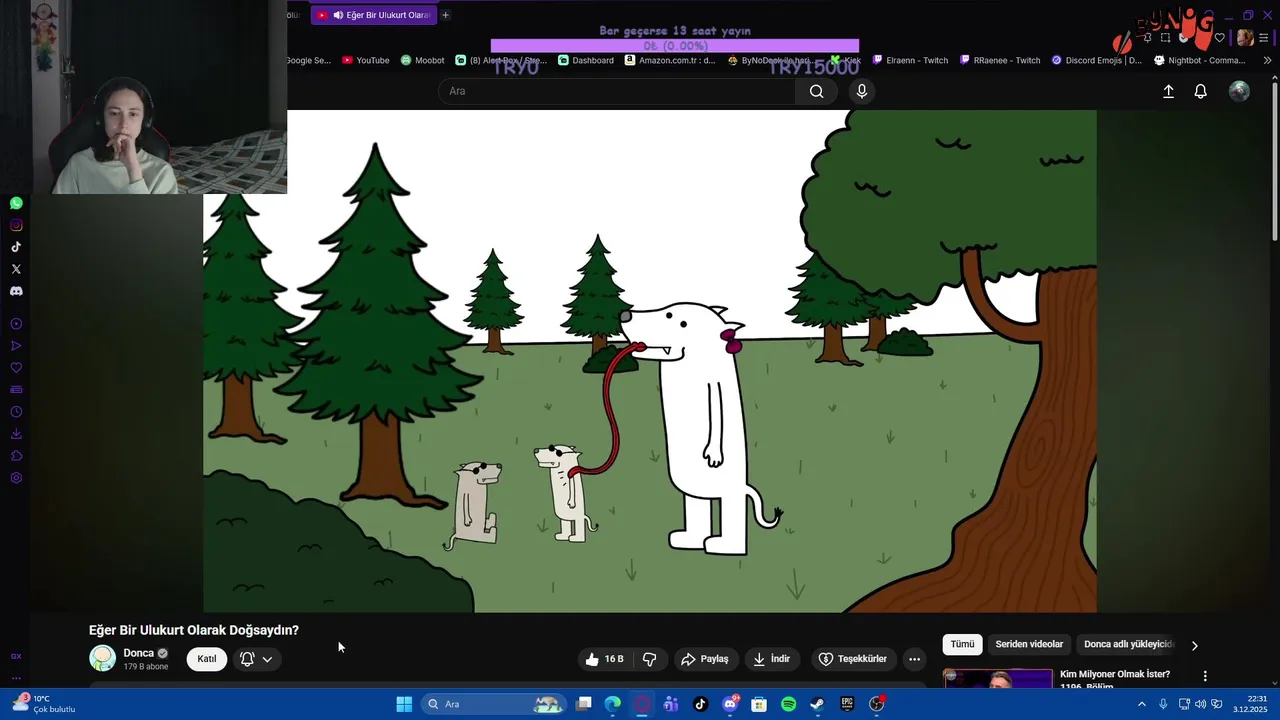Open YouTube notifications bell
This screenshot has width=1280, height=720.
click(1201, 91)
